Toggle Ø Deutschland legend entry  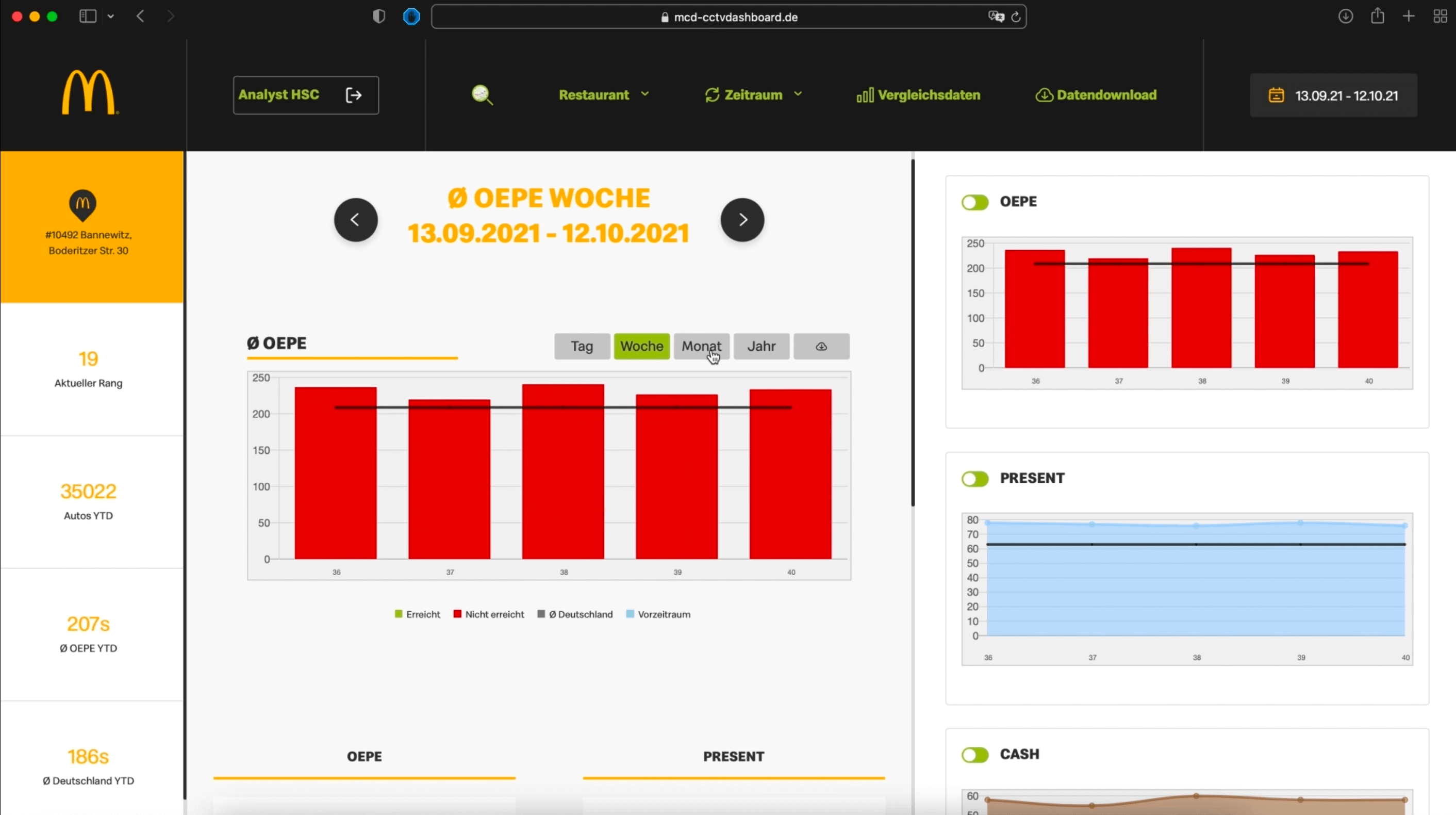click(575, 614)
